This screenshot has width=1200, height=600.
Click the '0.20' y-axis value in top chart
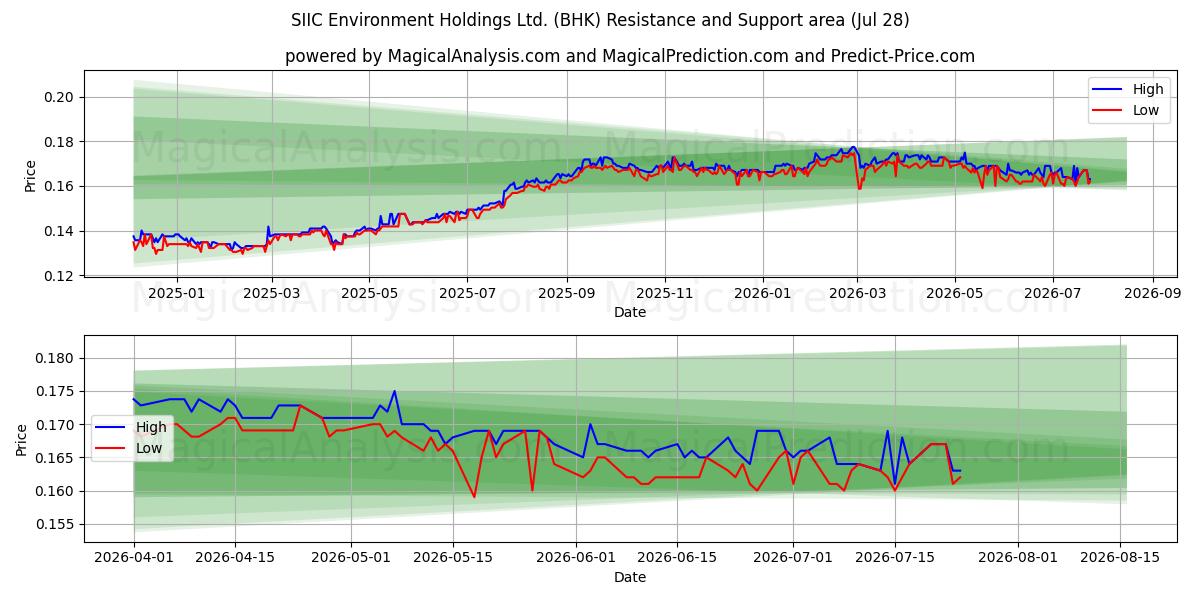pos(60,98)
